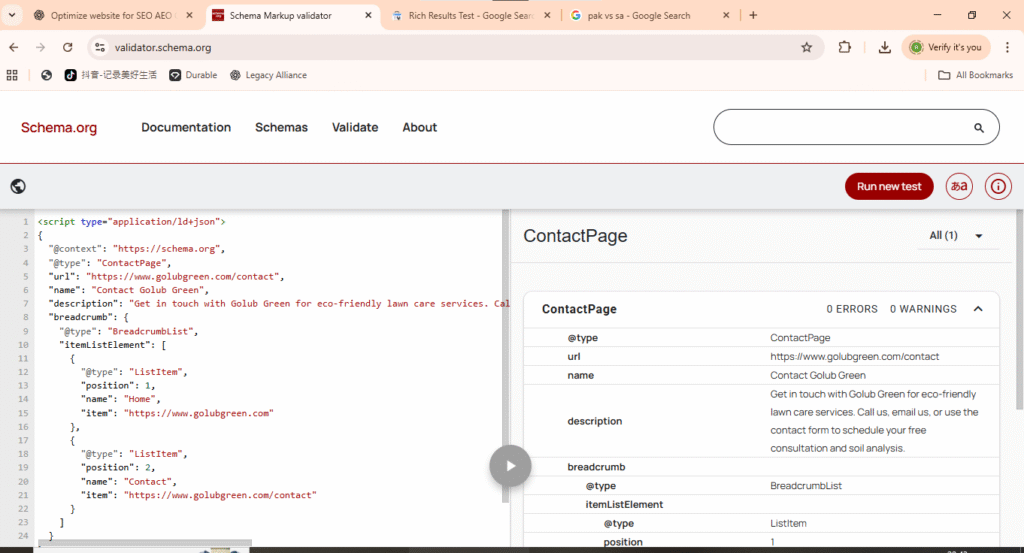Click the code editor vertical scrollbar
Image resolution: width=1024 pixels, height=553 pixels.
click(505, 356)
